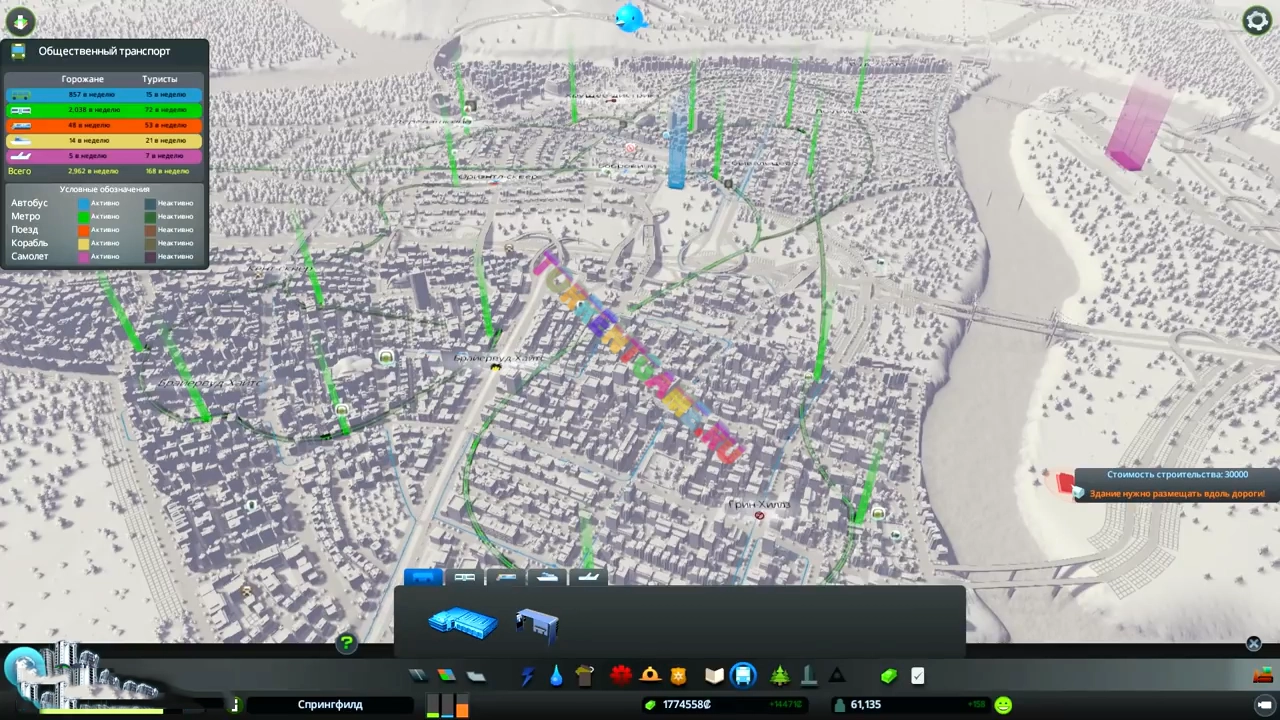Viewport: 1280px width, 720px height.
Task: Open the settings gear menu
Action: click(1257, 21)
